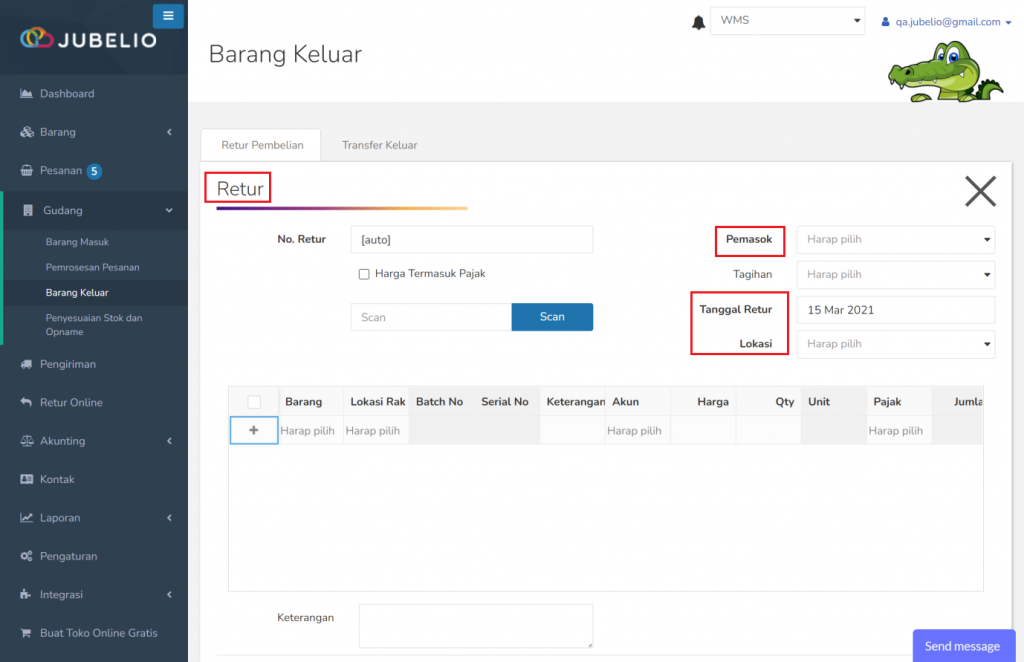Click the Tanggal Retur date field
Screen dimensions: 1024x662
[895, 310]
